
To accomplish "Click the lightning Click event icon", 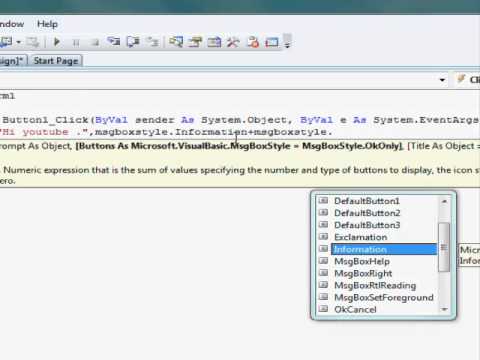I will point(461,79).
